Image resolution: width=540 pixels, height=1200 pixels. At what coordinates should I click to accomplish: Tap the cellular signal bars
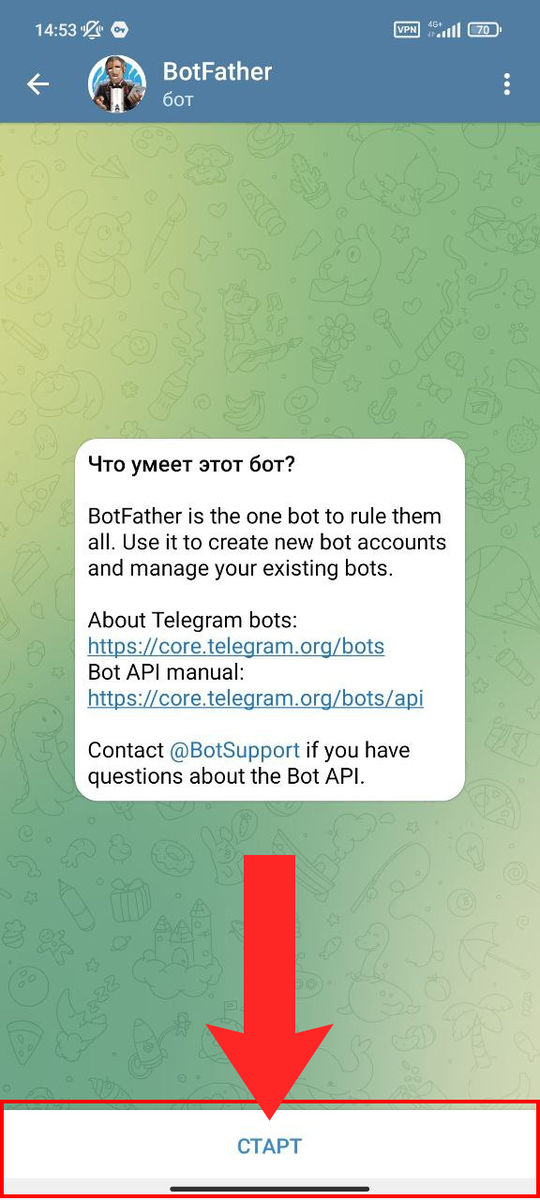point(452,30)
